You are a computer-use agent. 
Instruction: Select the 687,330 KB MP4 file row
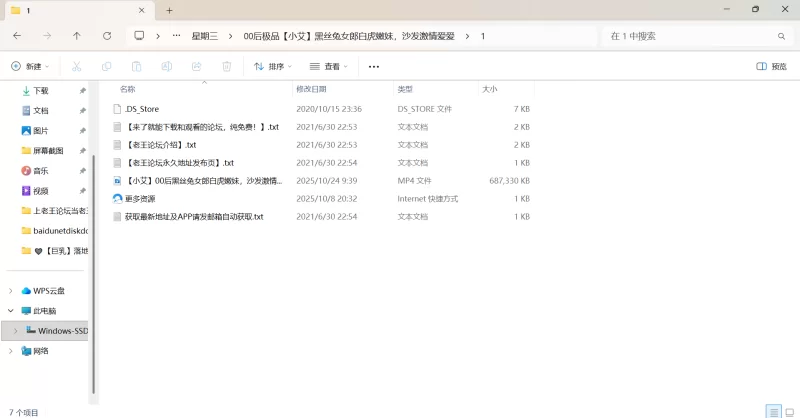click(x=321, y=181)
